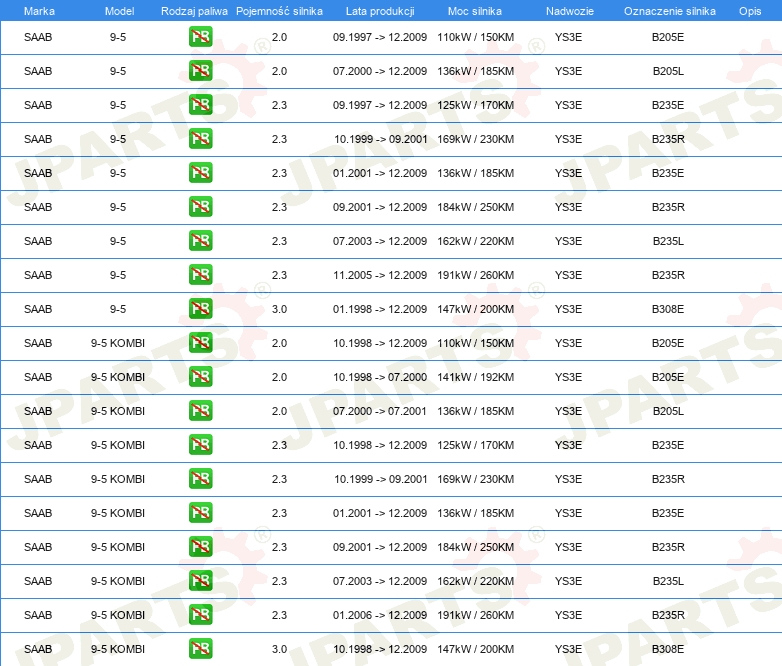The width and height of the screenshot is (782, 666).
Task: Click YS3E in the 141kW / 192KM row
Action: [x=569, y=377]
